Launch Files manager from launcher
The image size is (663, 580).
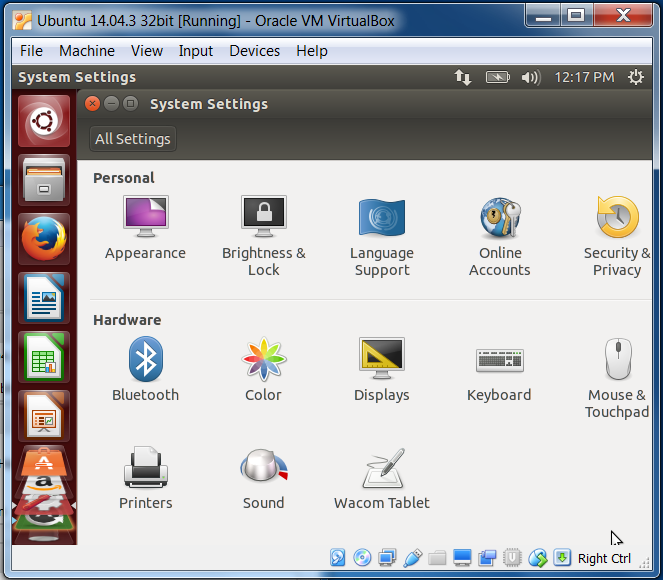pyautogui.click(x=44, y=180)
